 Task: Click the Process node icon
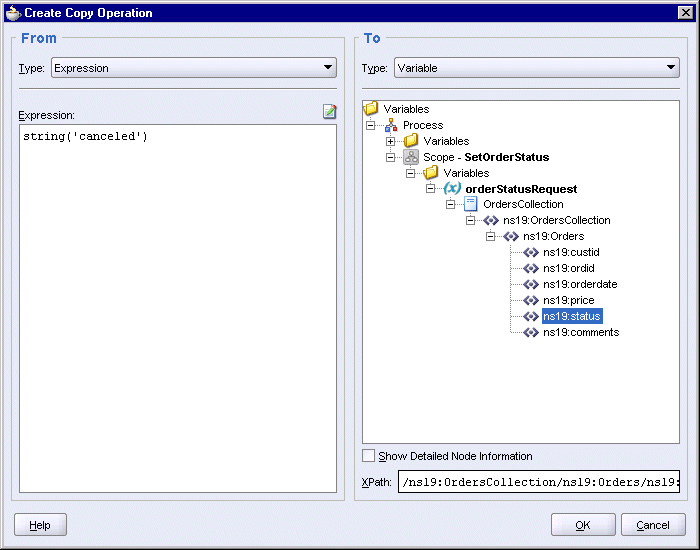tap(391, 125)
